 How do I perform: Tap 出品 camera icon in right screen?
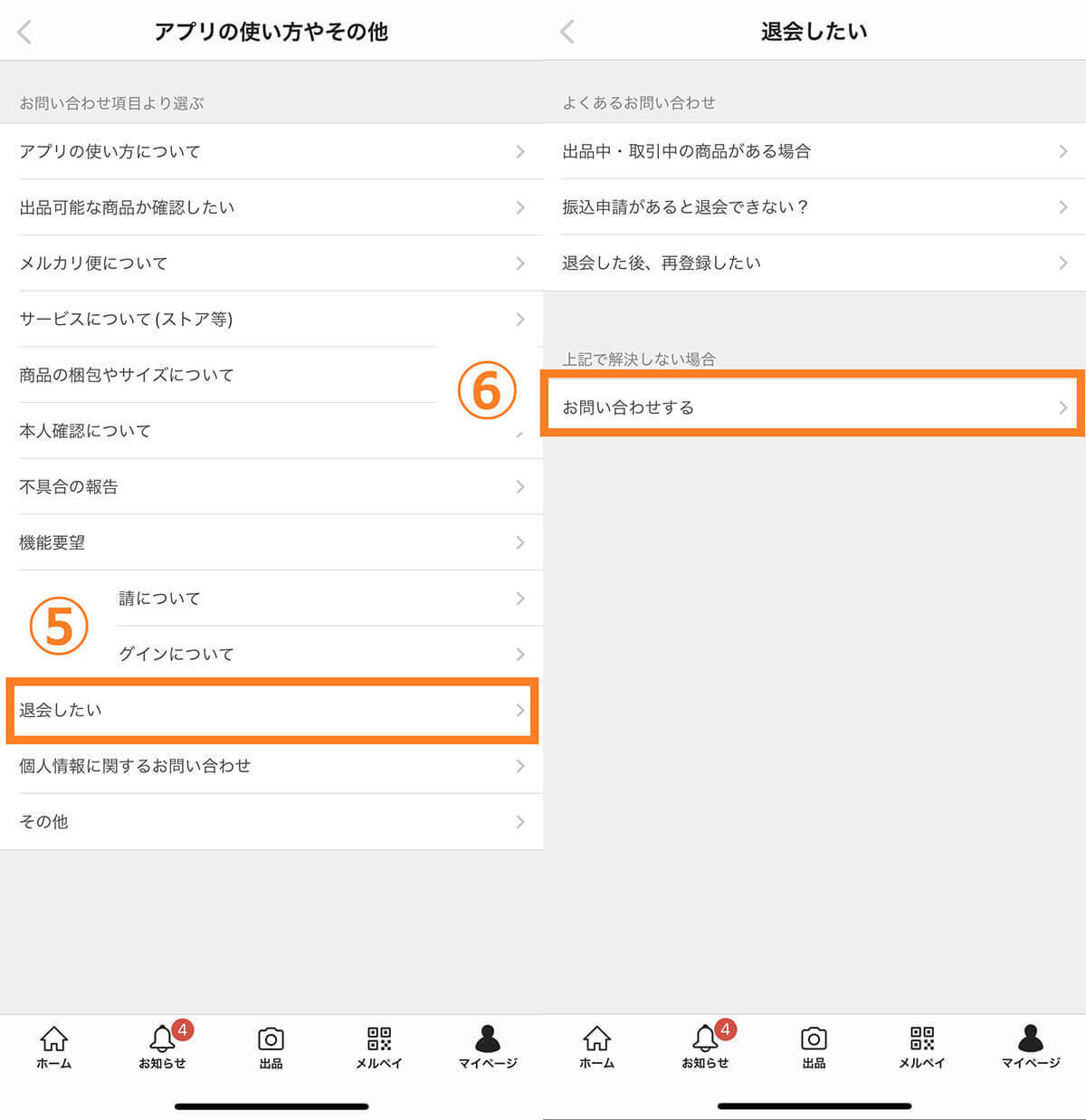click(x=814, y=1046)
